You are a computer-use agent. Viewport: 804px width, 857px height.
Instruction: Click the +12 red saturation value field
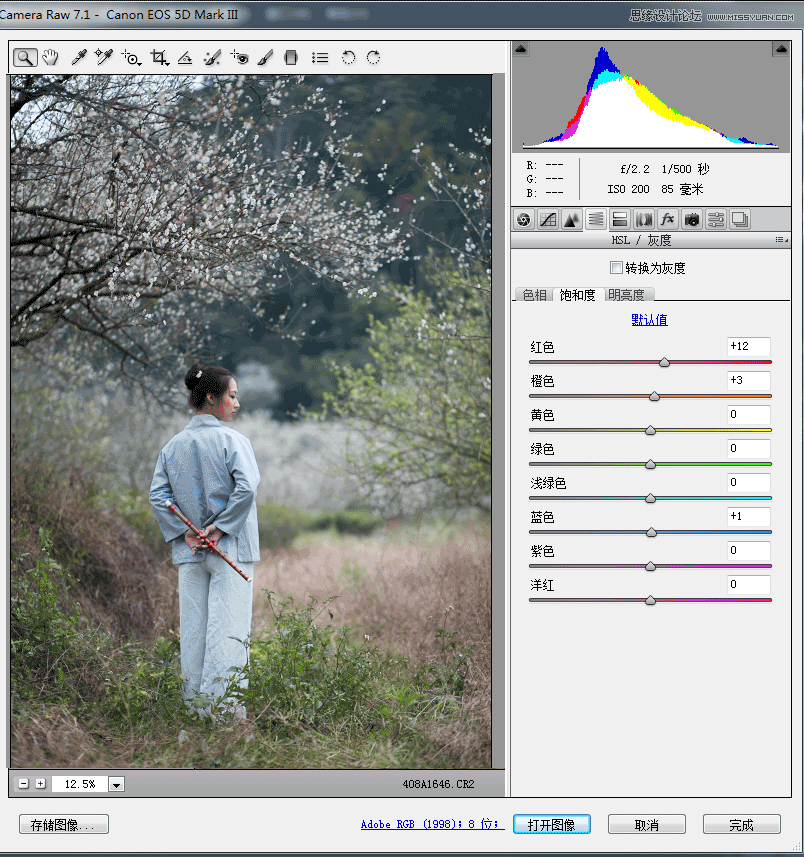749,346
